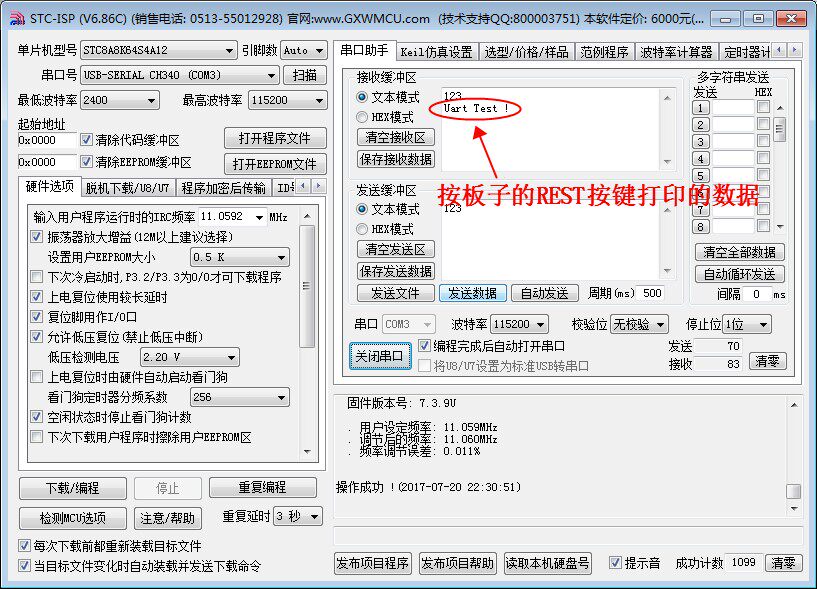Viewport: 817px width, 589px height.
Task: Switch to 脱机下载/U8/U7 tab
Action: click(x=128, y=188)
